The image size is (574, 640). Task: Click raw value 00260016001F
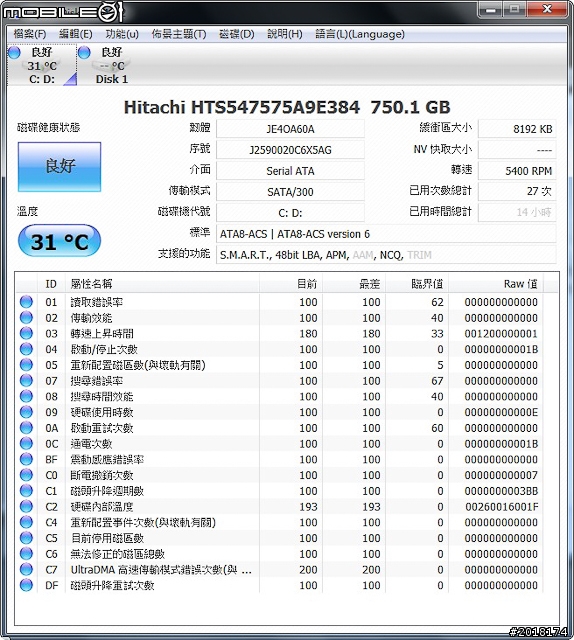click(x=501, y=507)
